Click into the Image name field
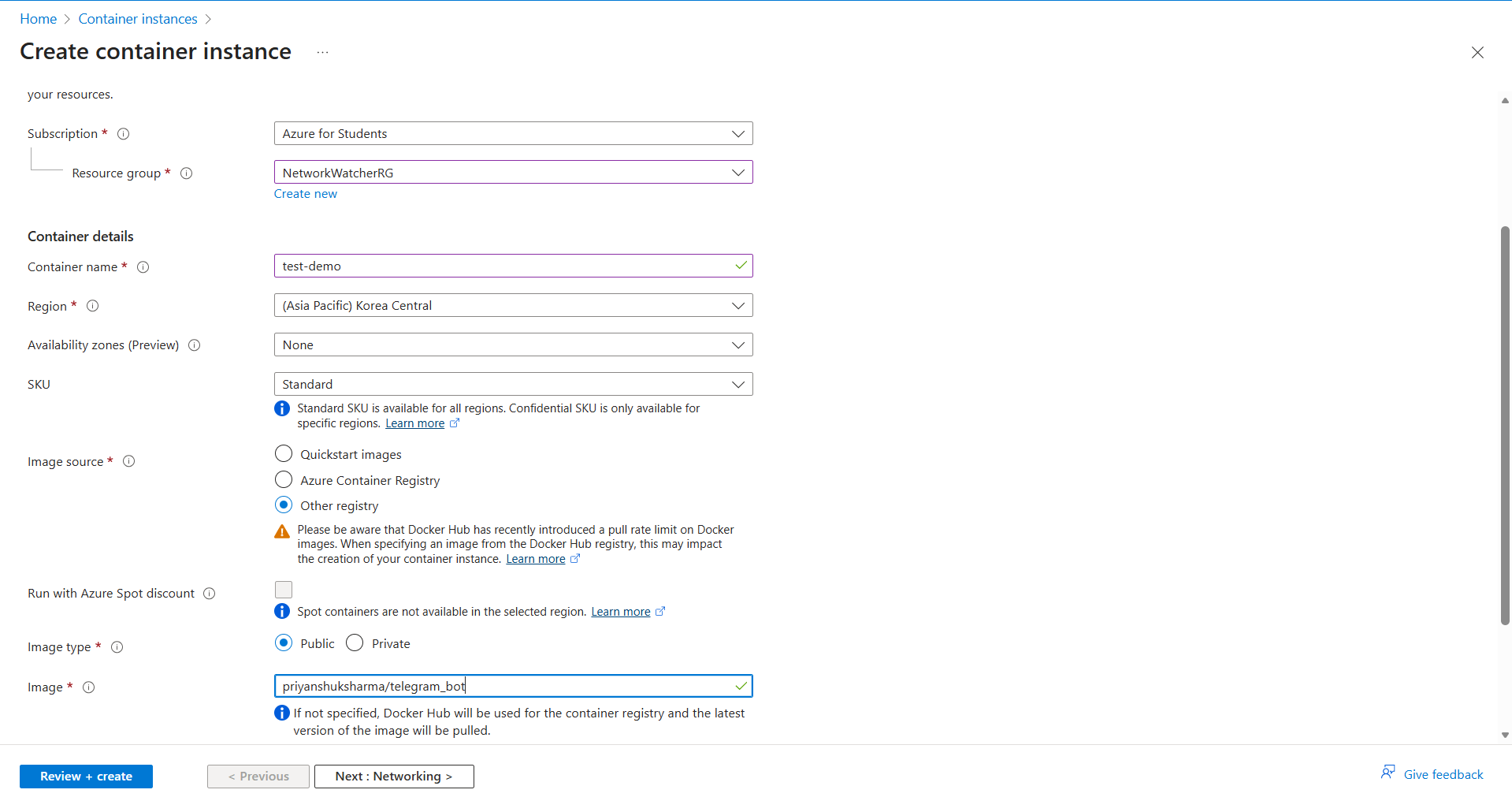Image resolution: width=1512 pixels, height=812 pixels. [x=504, y=686]
